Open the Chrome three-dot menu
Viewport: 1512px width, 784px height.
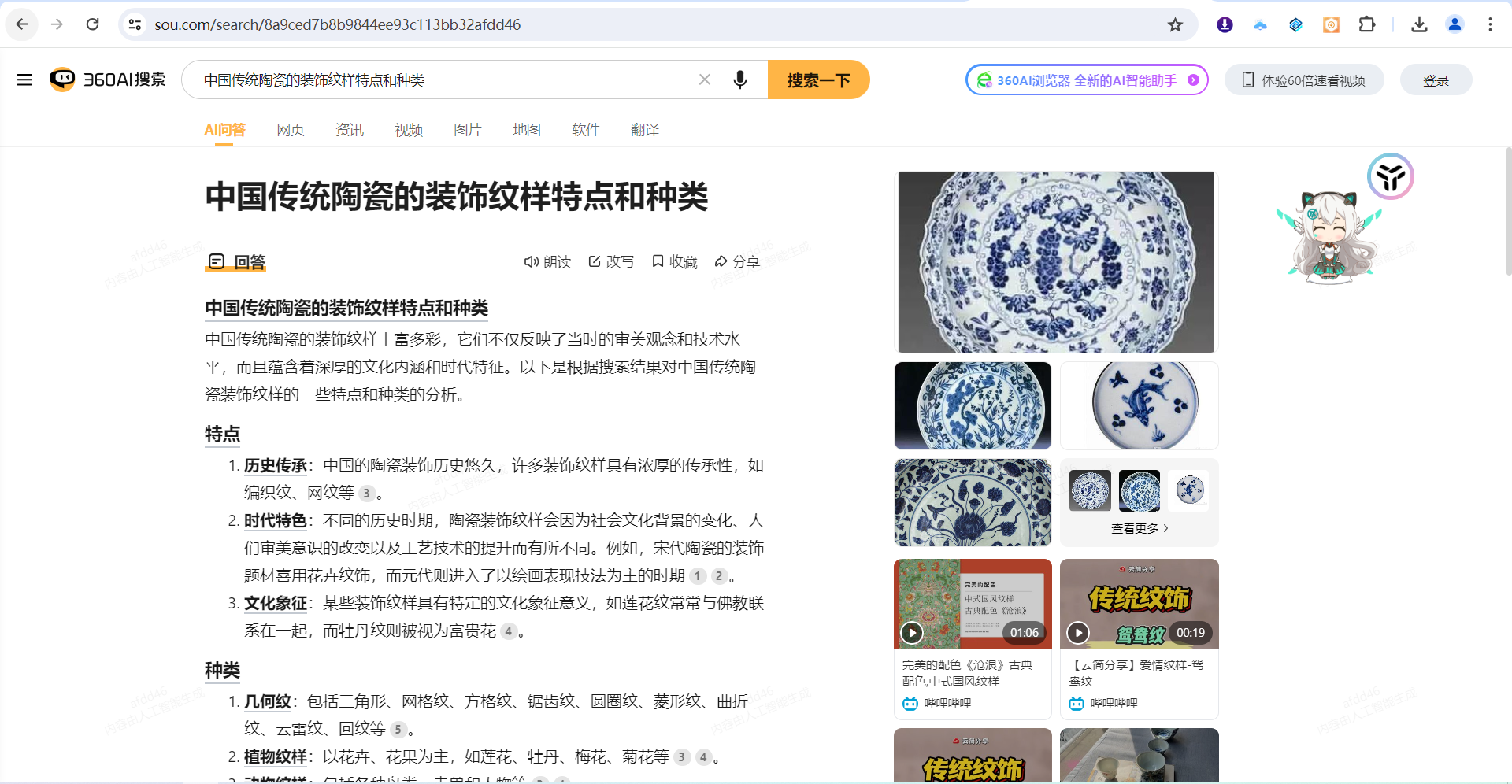point(1490,24)
